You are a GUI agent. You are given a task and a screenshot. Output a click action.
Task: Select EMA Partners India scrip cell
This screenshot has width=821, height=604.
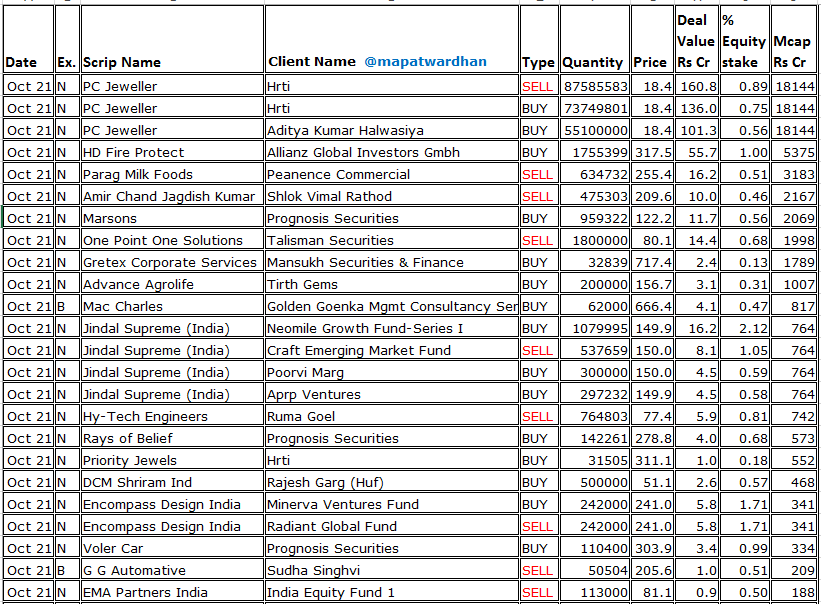pos(172,591)
